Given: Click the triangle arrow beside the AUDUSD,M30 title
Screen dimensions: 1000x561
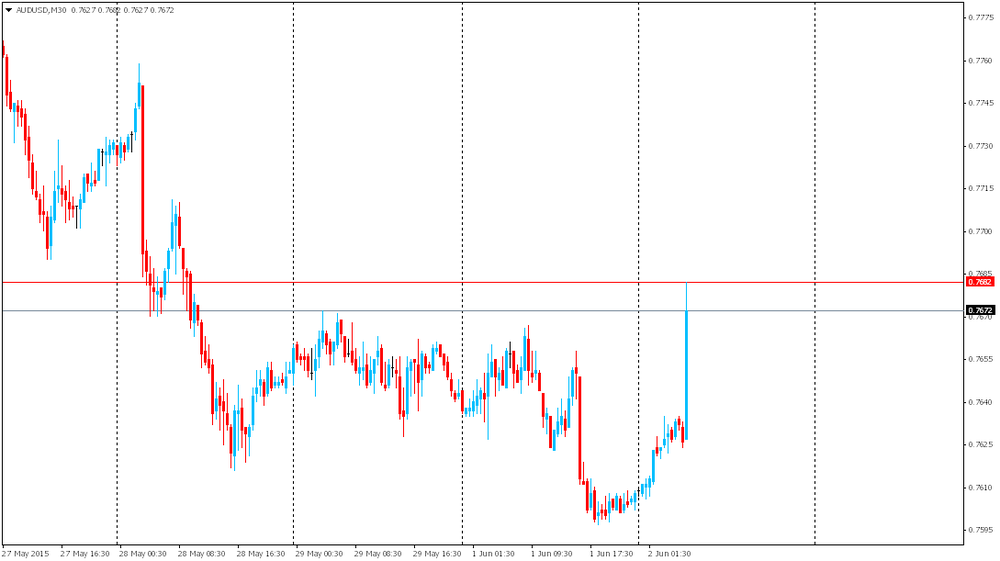Looking at the screenshot, I should click(x=8, y=10).
